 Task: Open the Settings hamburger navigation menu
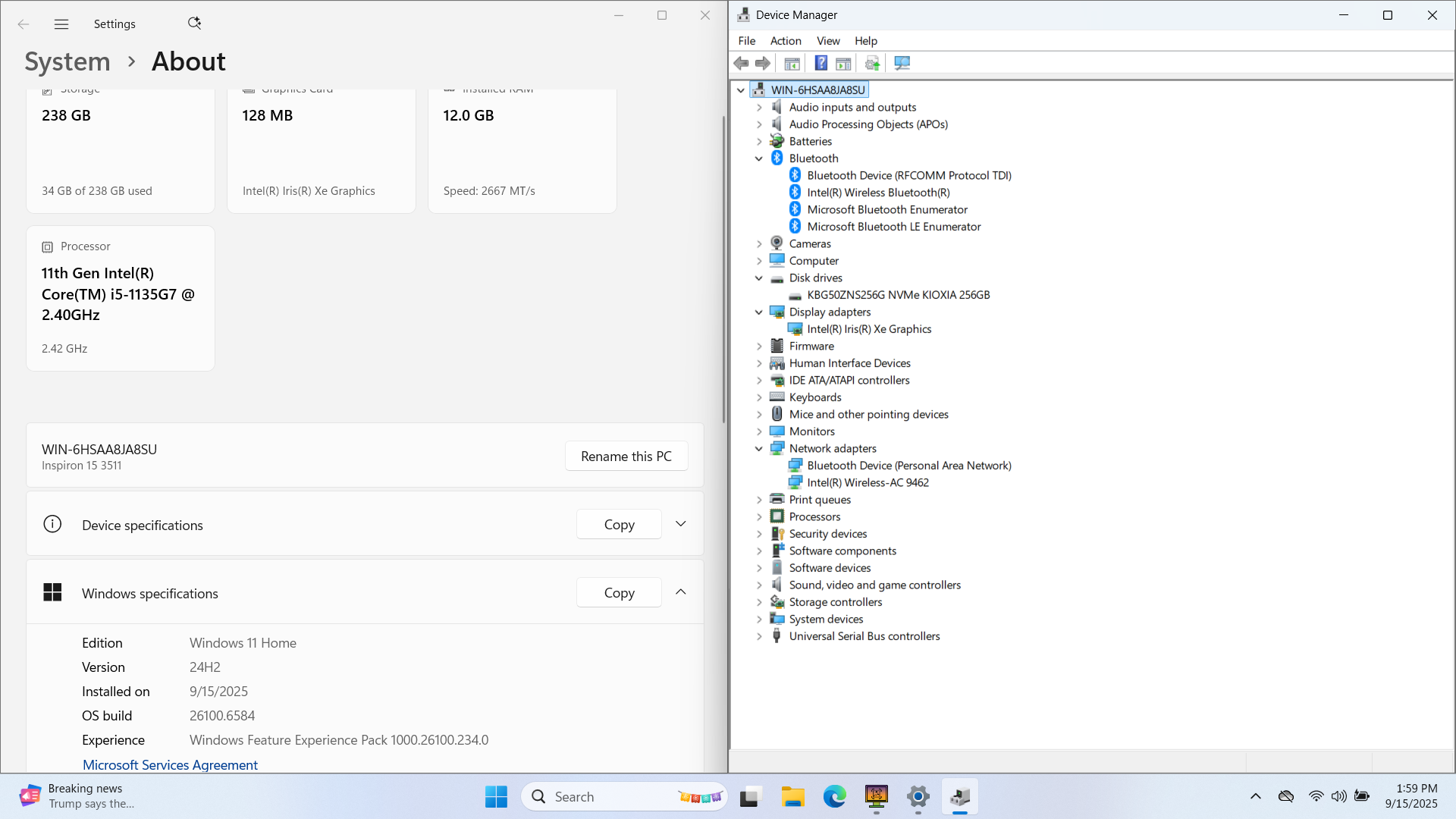point(61,24)
